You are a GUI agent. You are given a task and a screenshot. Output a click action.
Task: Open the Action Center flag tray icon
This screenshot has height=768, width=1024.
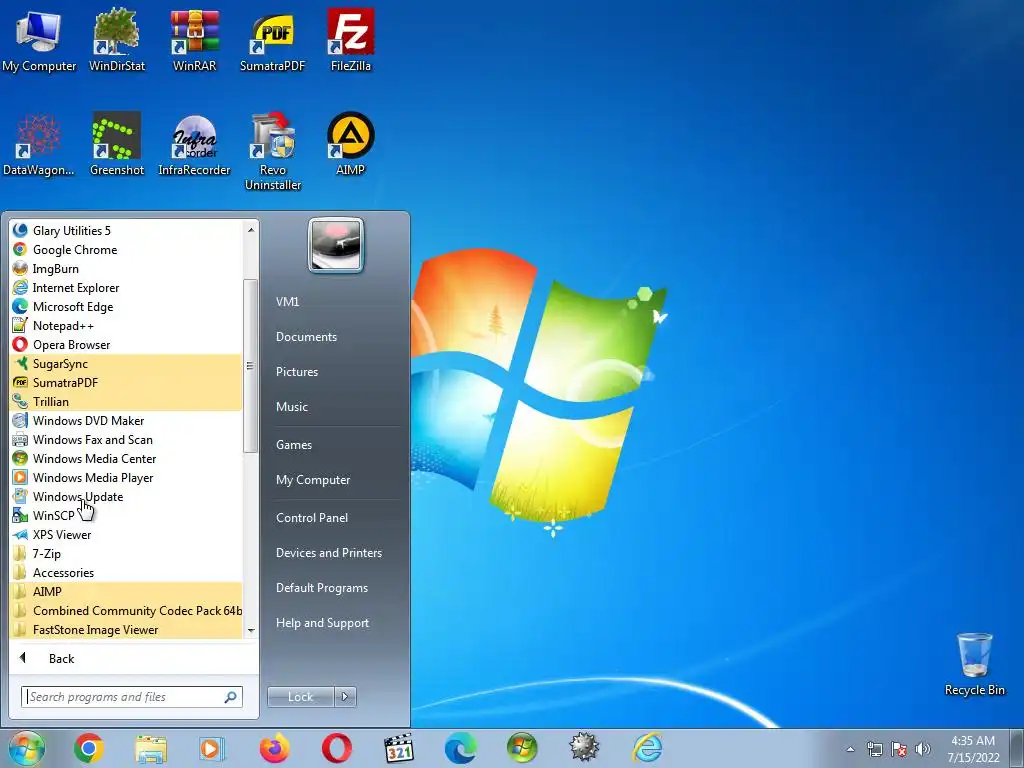tap(899, 749)
